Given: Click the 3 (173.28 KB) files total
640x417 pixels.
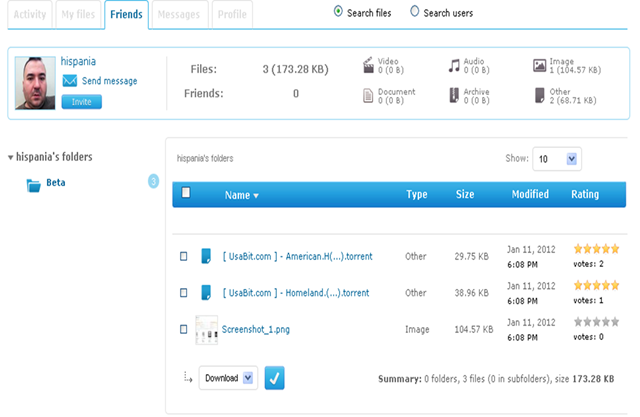Looking at the screenshot, I should click(296, 69).
